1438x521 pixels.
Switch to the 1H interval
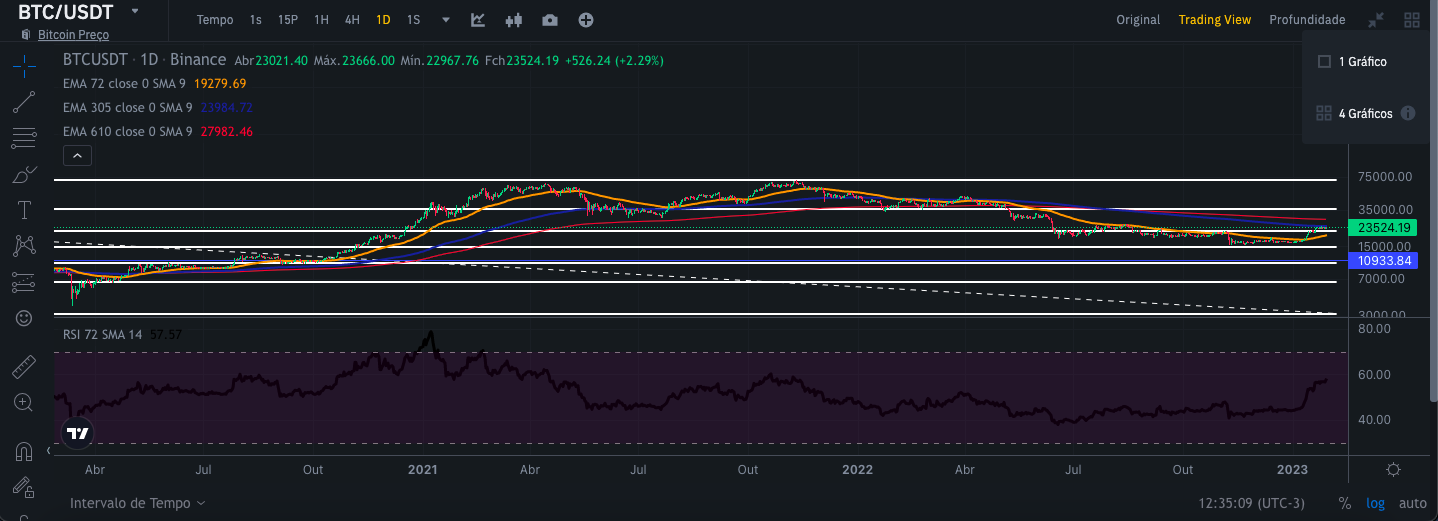321,20
